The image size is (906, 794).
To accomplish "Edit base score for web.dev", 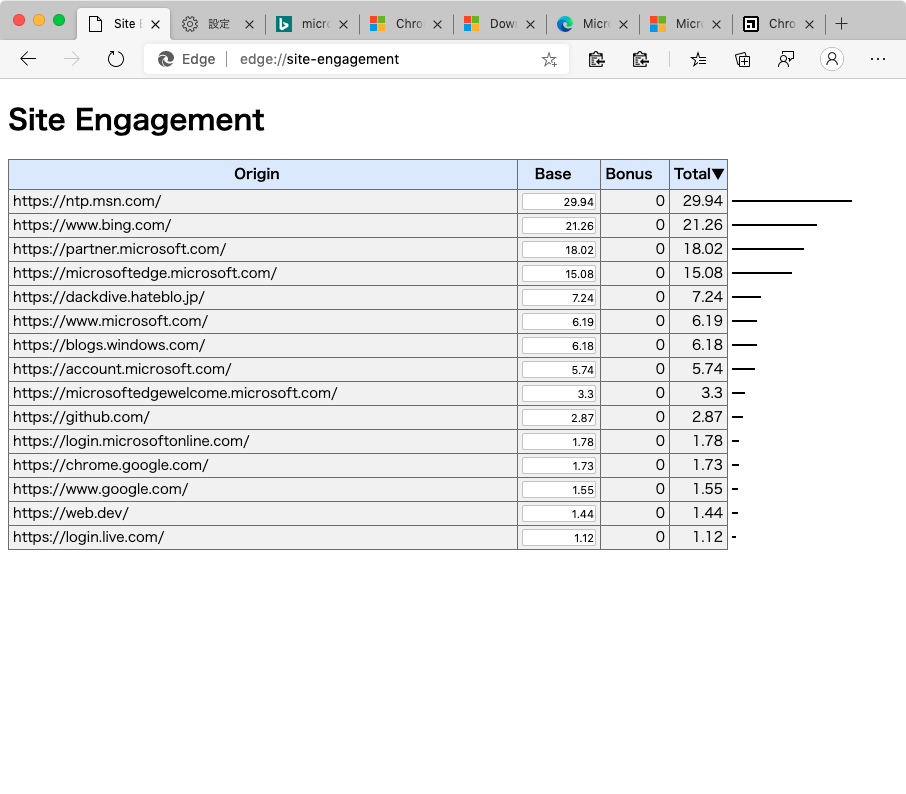I will click(559, 513).
